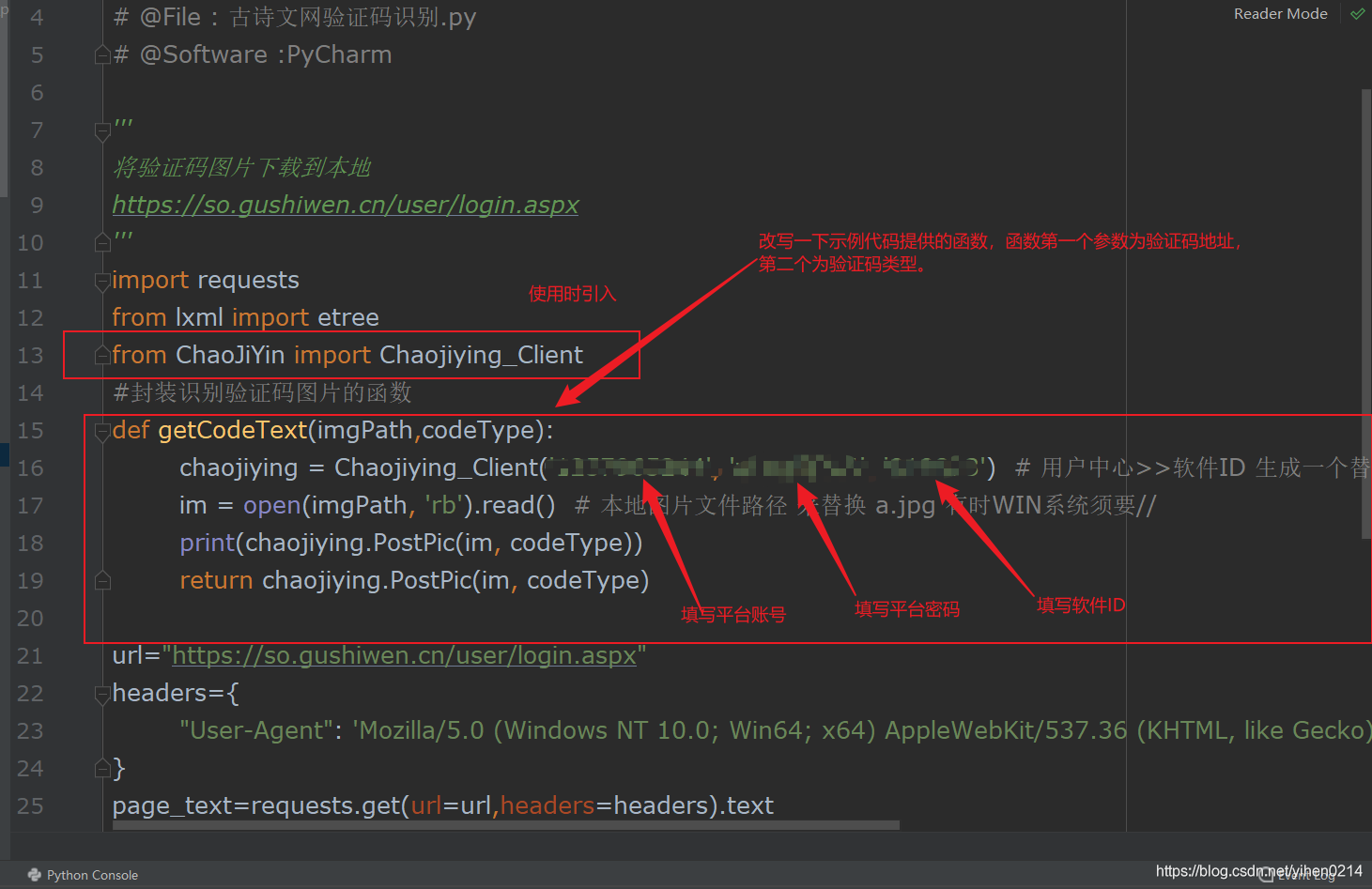1372x889 pixels.
Task: Click 'Chaojiying_Client' on the import line 13
Action: coord(481,355)
